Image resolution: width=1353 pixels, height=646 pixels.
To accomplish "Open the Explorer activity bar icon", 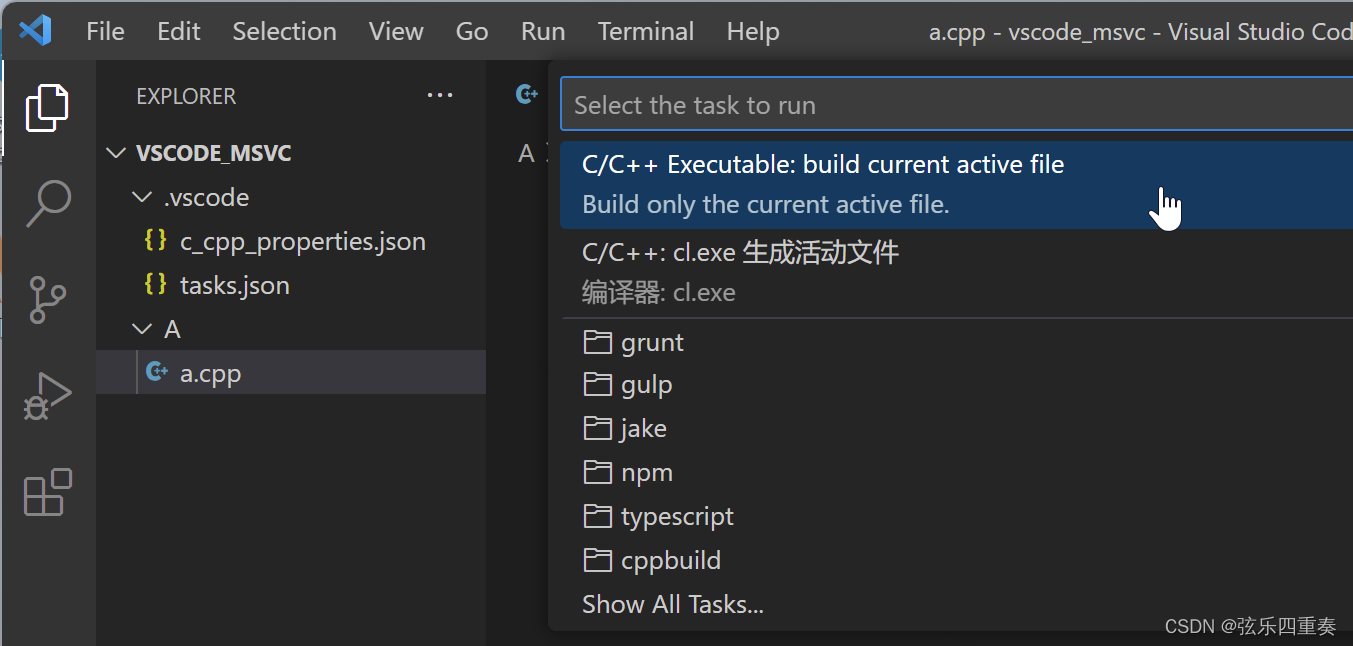I will click(x=47, y=108).
